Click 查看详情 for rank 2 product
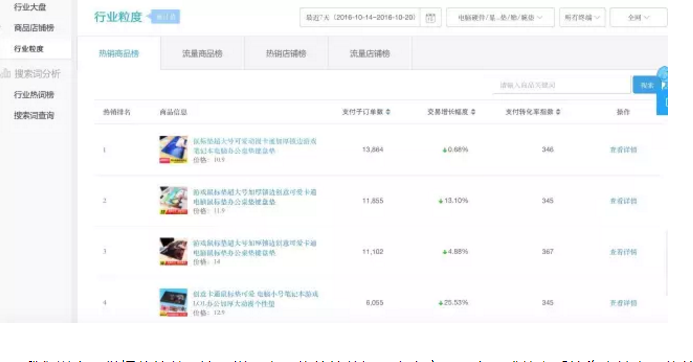This screenshot has height=362, width=693. (x=623, y=201)
